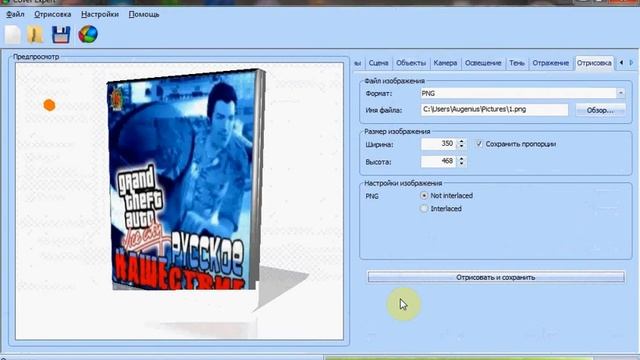Switch to the Освещение tab

[483, 63]
